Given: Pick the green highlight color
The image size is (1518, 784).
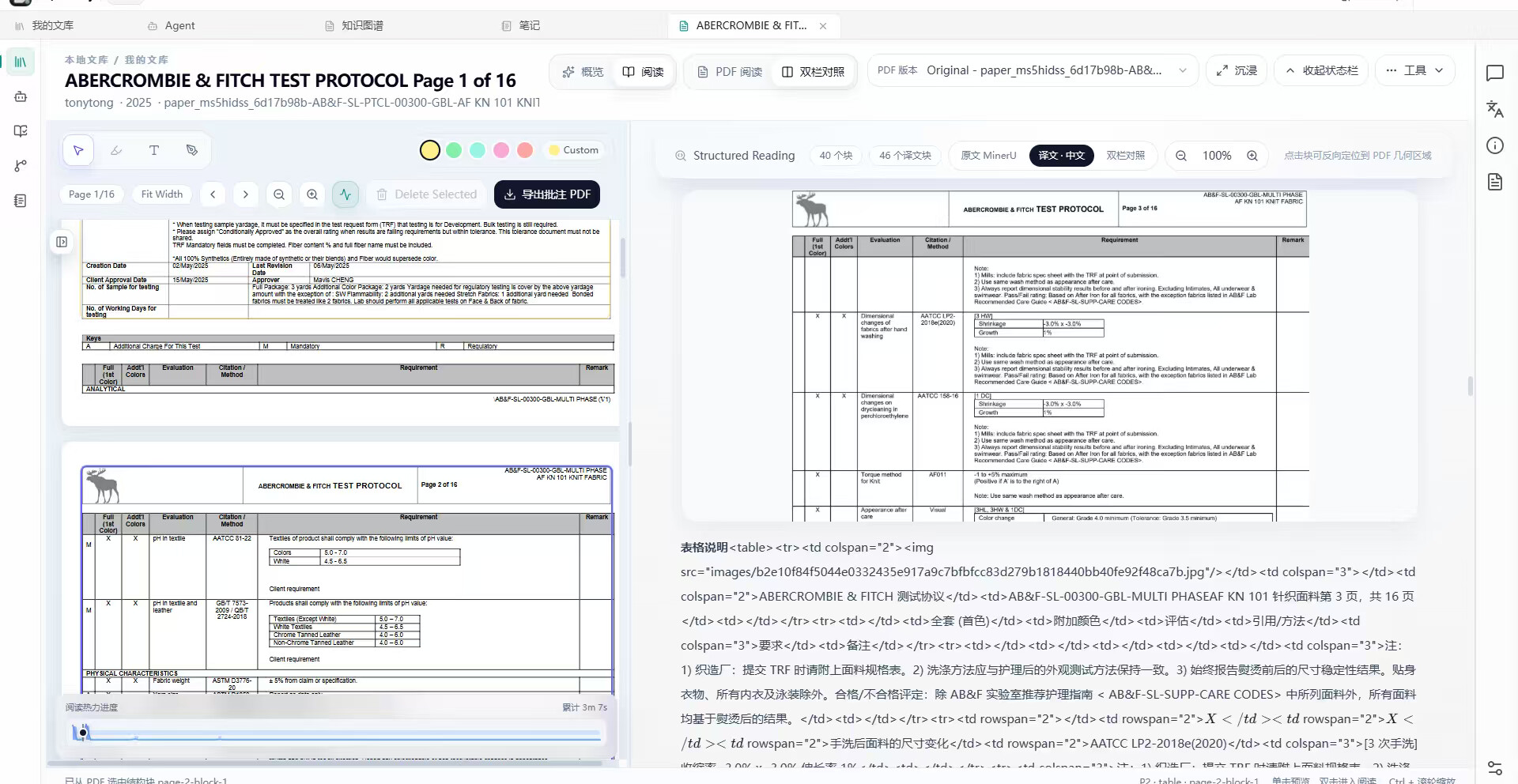Looking at the screenshot, I should (x=454, y=150).
